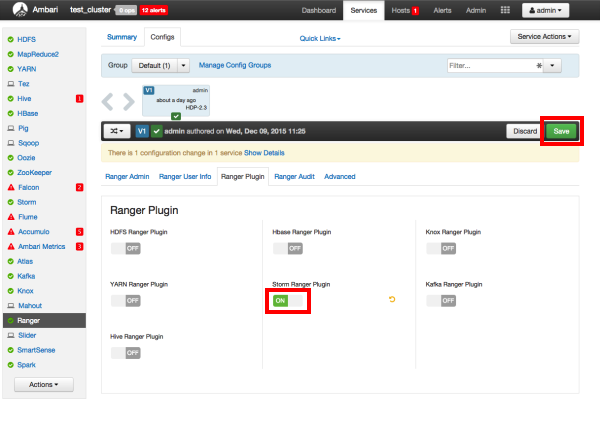Click the 12 alerts red label

click(x=154, y=10)
